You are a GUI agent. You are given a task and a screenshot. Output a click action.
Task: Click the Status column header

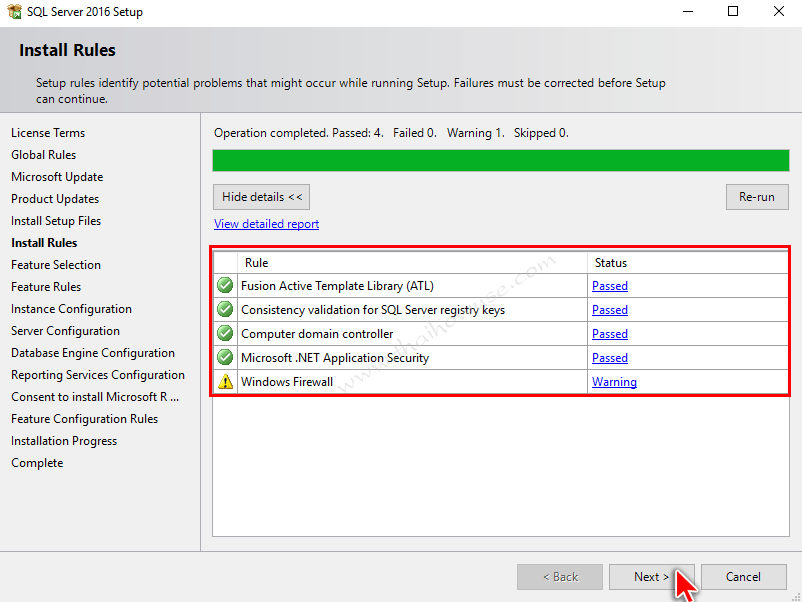688,263
